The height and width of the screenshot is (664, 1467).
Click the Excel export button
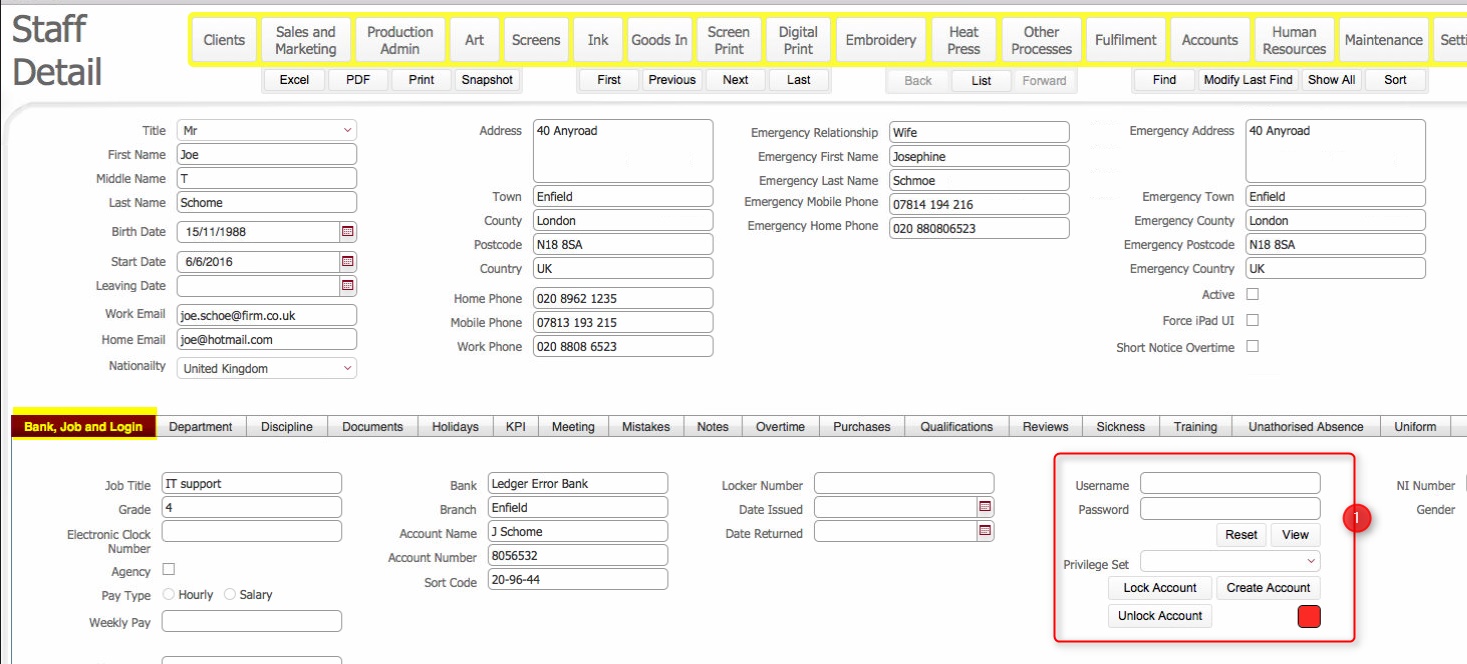(x=294, y=80)
